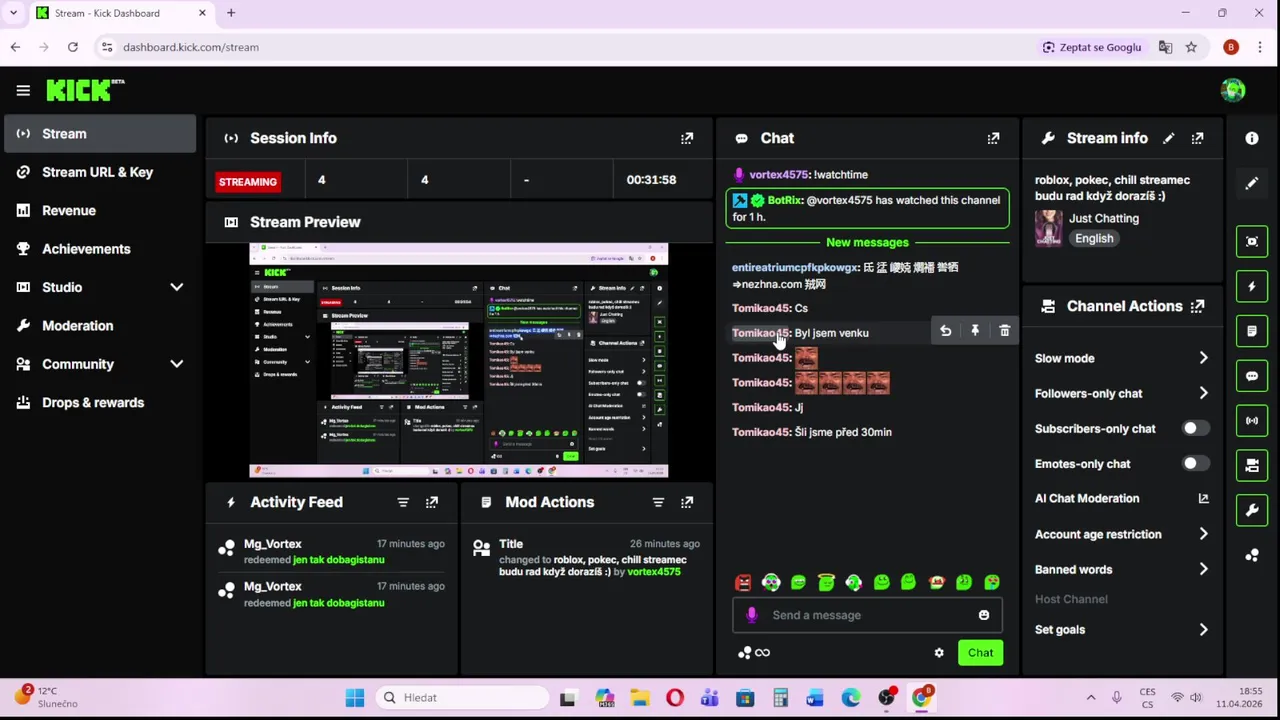Pop out the Activity Feed panel
The image size is (1280, 720).
pyautogui.click(x=432, y=502)
